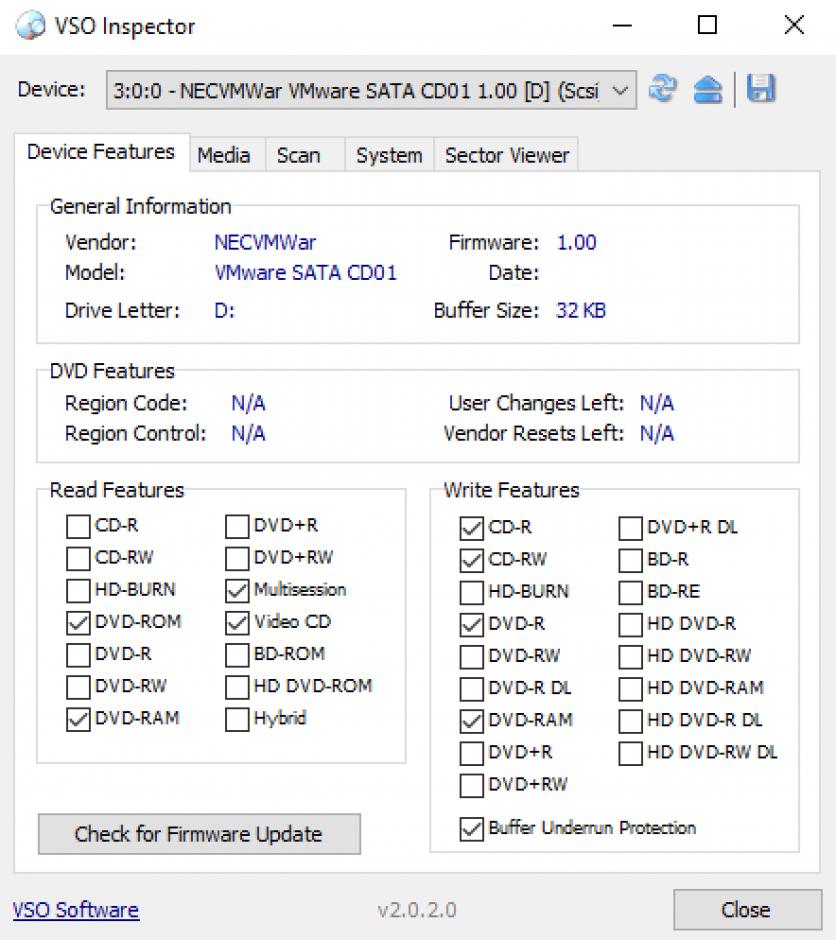
Task: Click the version number v2.0.2.0
Action: [417, 910]
